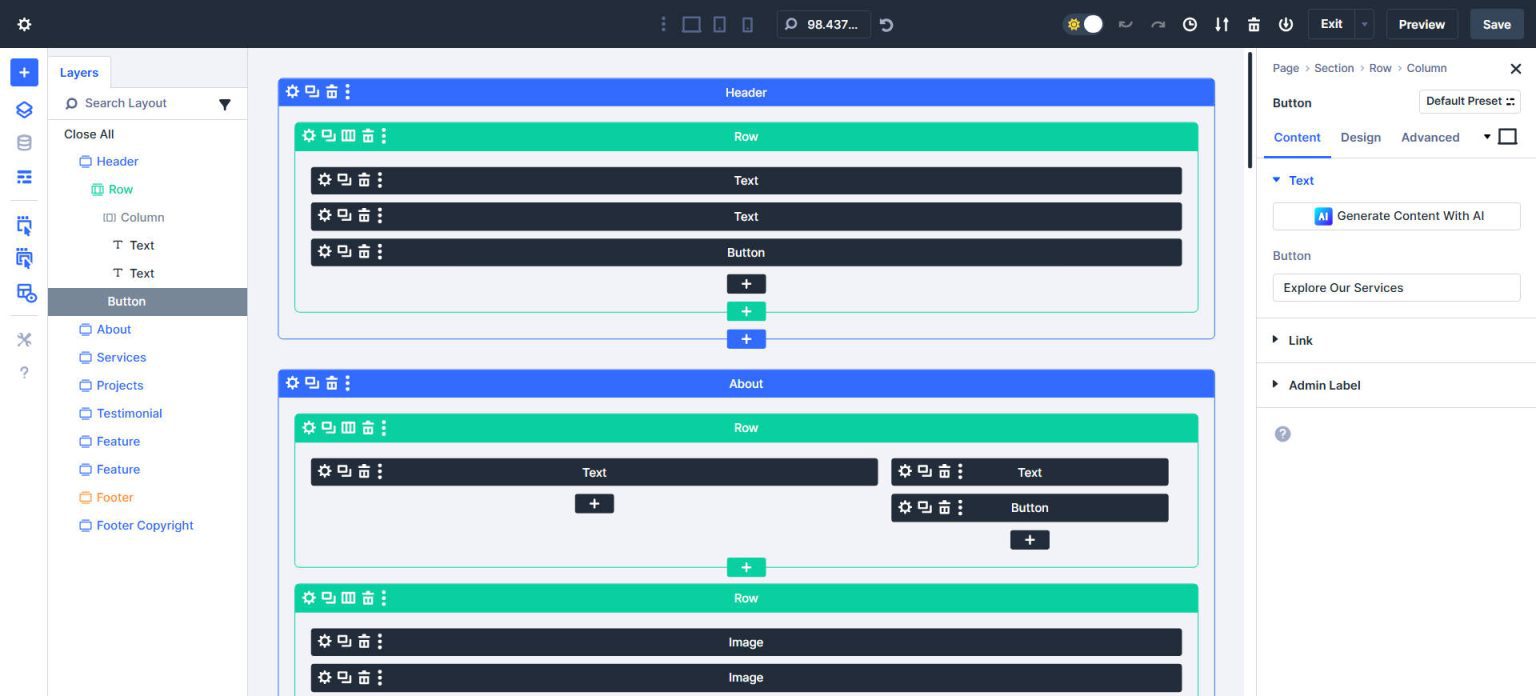1536x696 pixels.
Task: Select orange Footer layer
Action: click(x=115, y=497)
